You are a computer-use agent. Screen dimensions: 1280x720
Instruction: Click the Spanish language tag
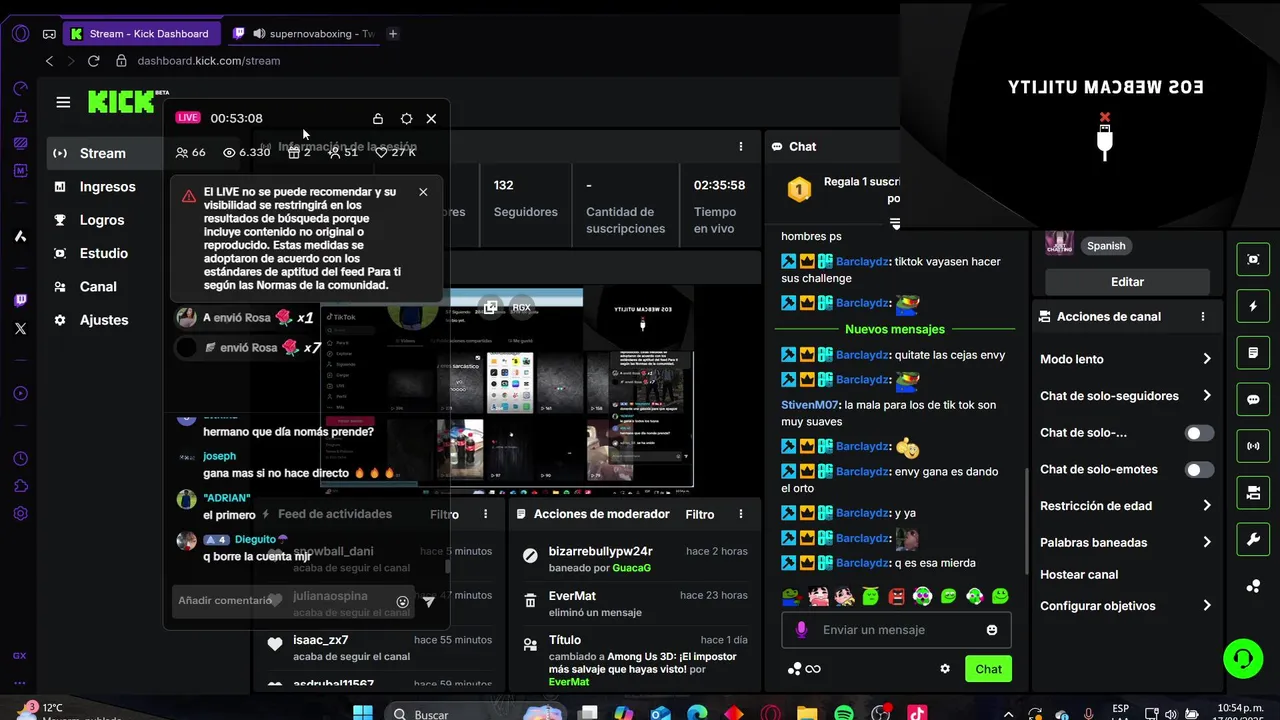pyautogui.click(x=1106, y=246)
